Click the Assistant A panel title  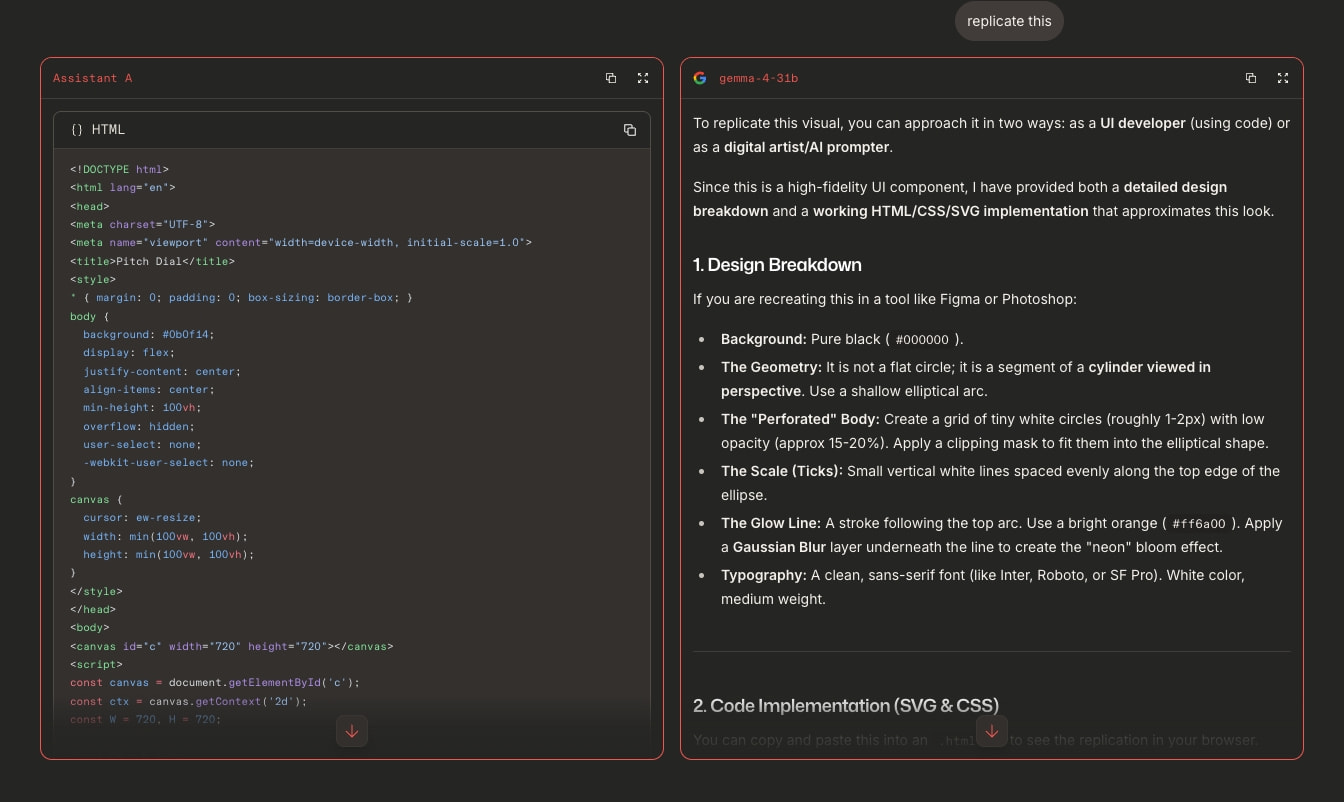pyautogui.click(x=92, y=78)
